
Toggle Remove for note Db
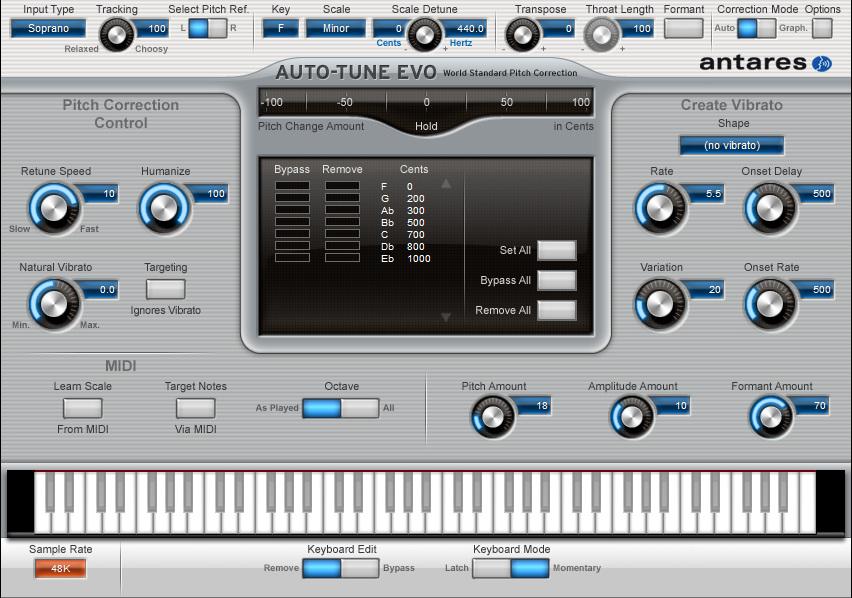(342, 246)
